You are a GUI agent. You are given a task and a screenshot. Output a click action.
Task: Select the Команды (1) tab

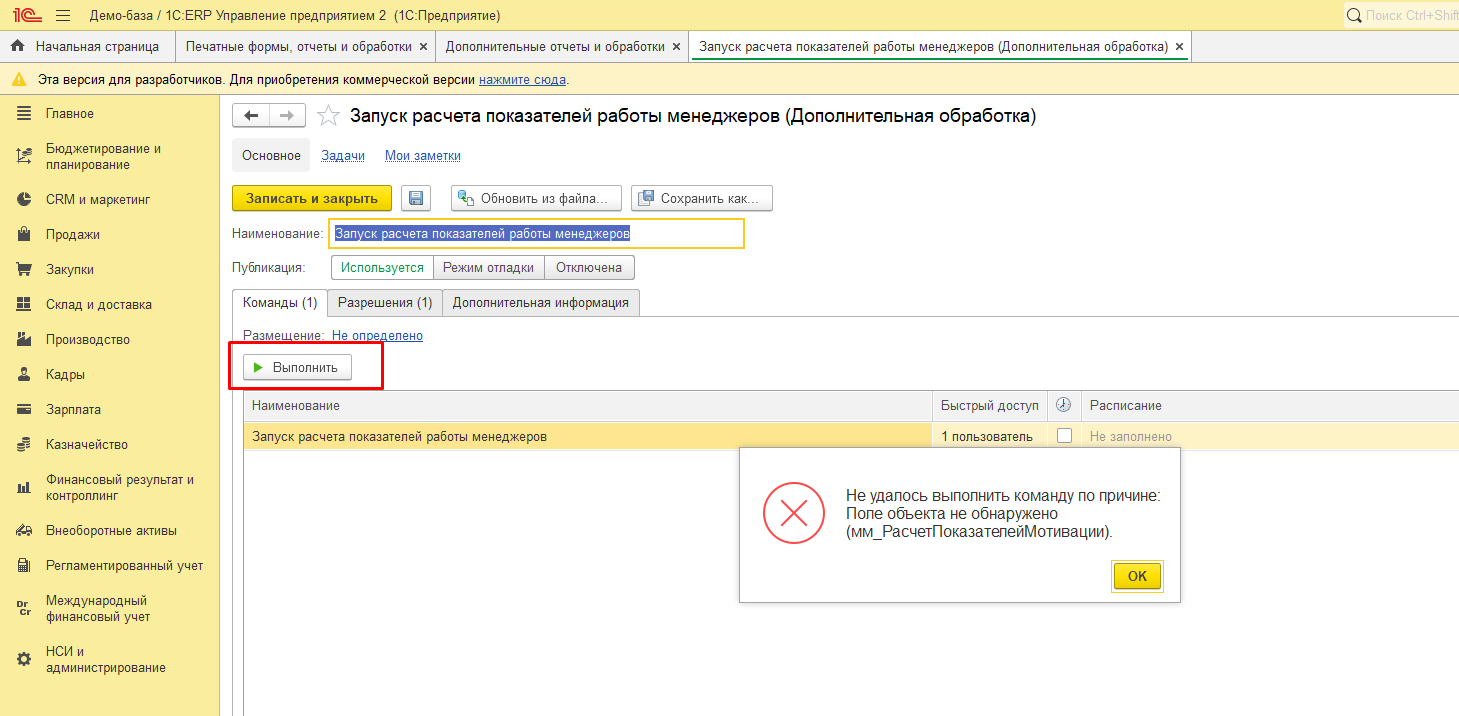click(280, 302)
